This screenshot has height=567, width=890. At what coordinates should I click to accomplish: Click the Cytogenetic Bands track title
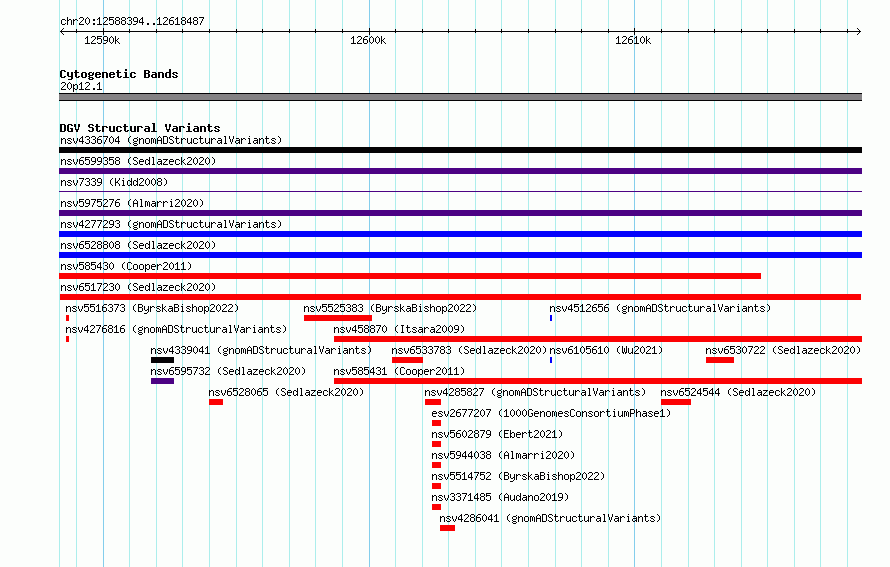click(119, 74)
